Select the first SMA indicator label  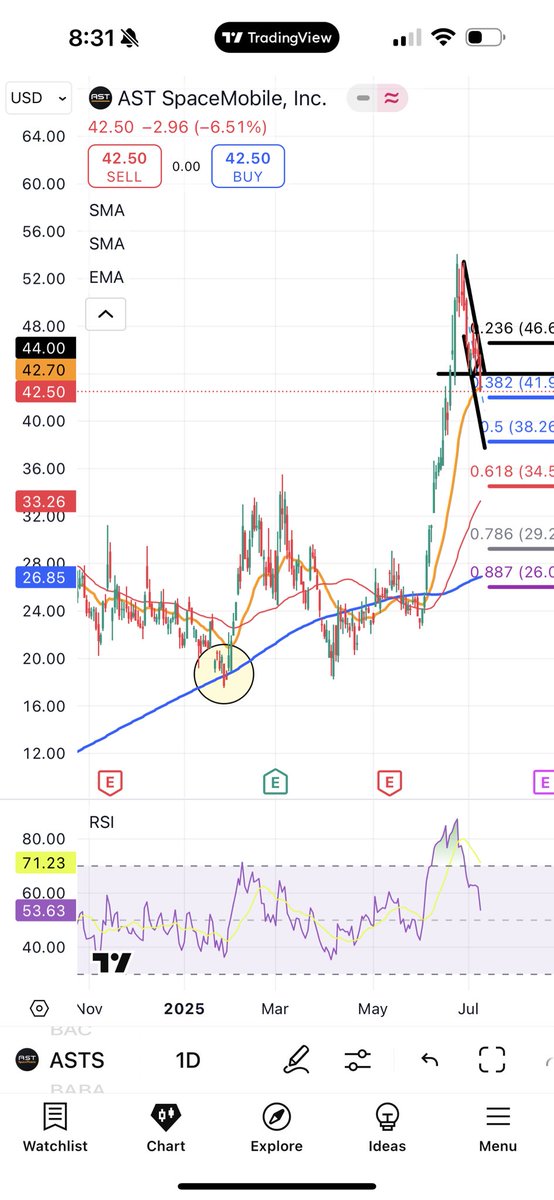point(106,210)
